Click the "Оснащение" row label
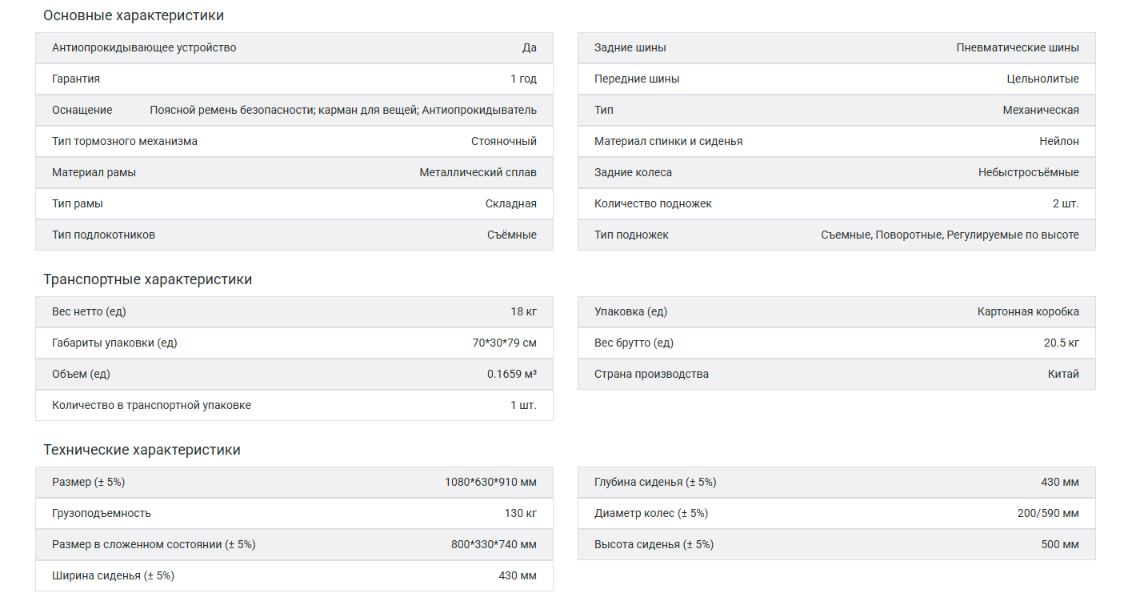Image resolution: width=1131 pixels, height=607 pixels. [82, 110]
